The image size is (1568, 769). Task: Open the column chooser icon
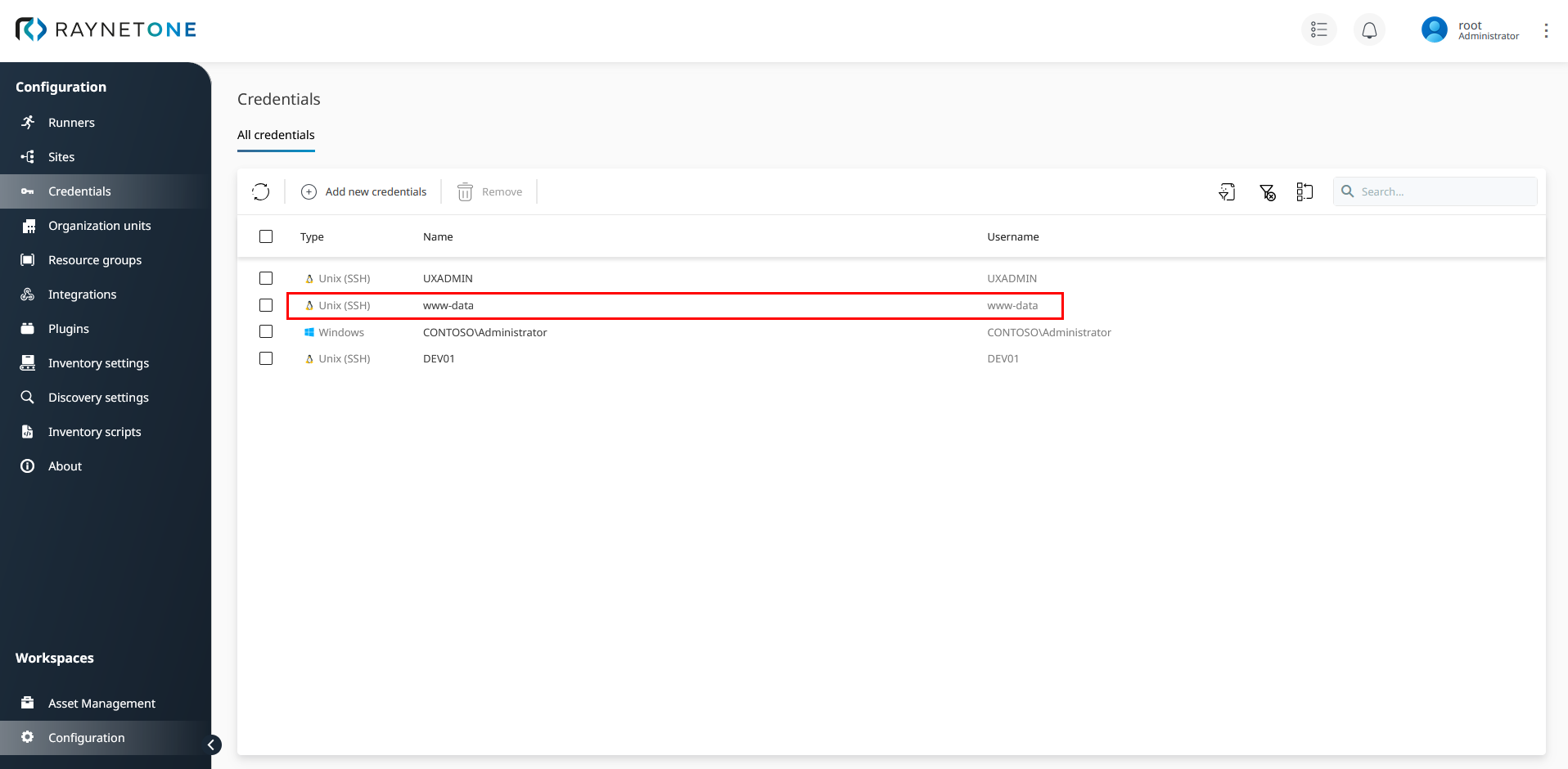pos(1304,192)
